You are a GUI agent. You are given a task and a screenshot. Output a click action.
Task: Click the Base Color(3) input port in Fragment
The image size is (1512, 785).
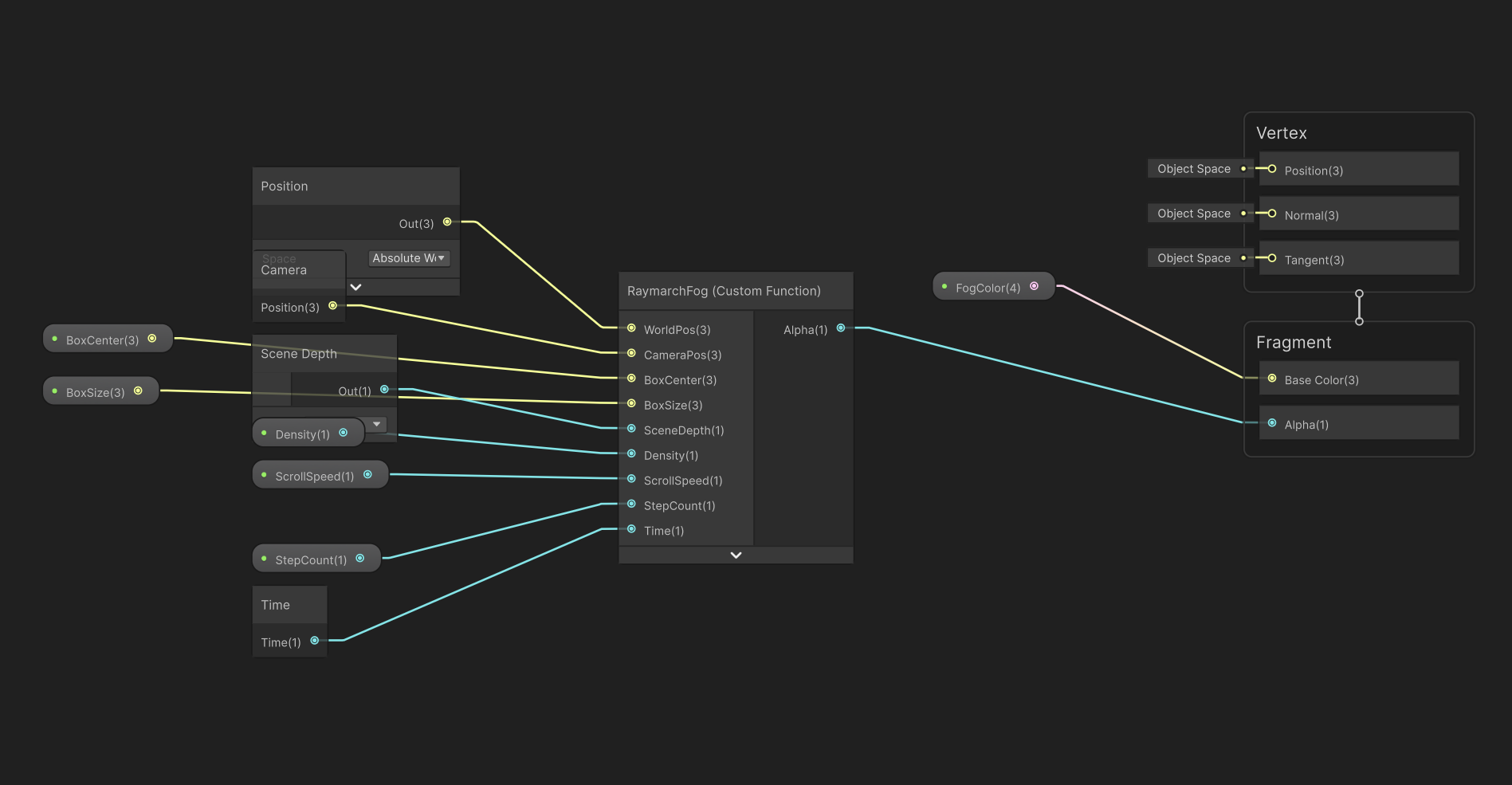[x=1272, y=379]
